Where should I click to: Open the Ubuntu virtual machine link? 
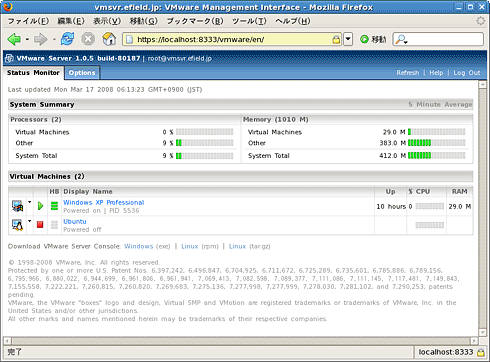pos(75,221)
